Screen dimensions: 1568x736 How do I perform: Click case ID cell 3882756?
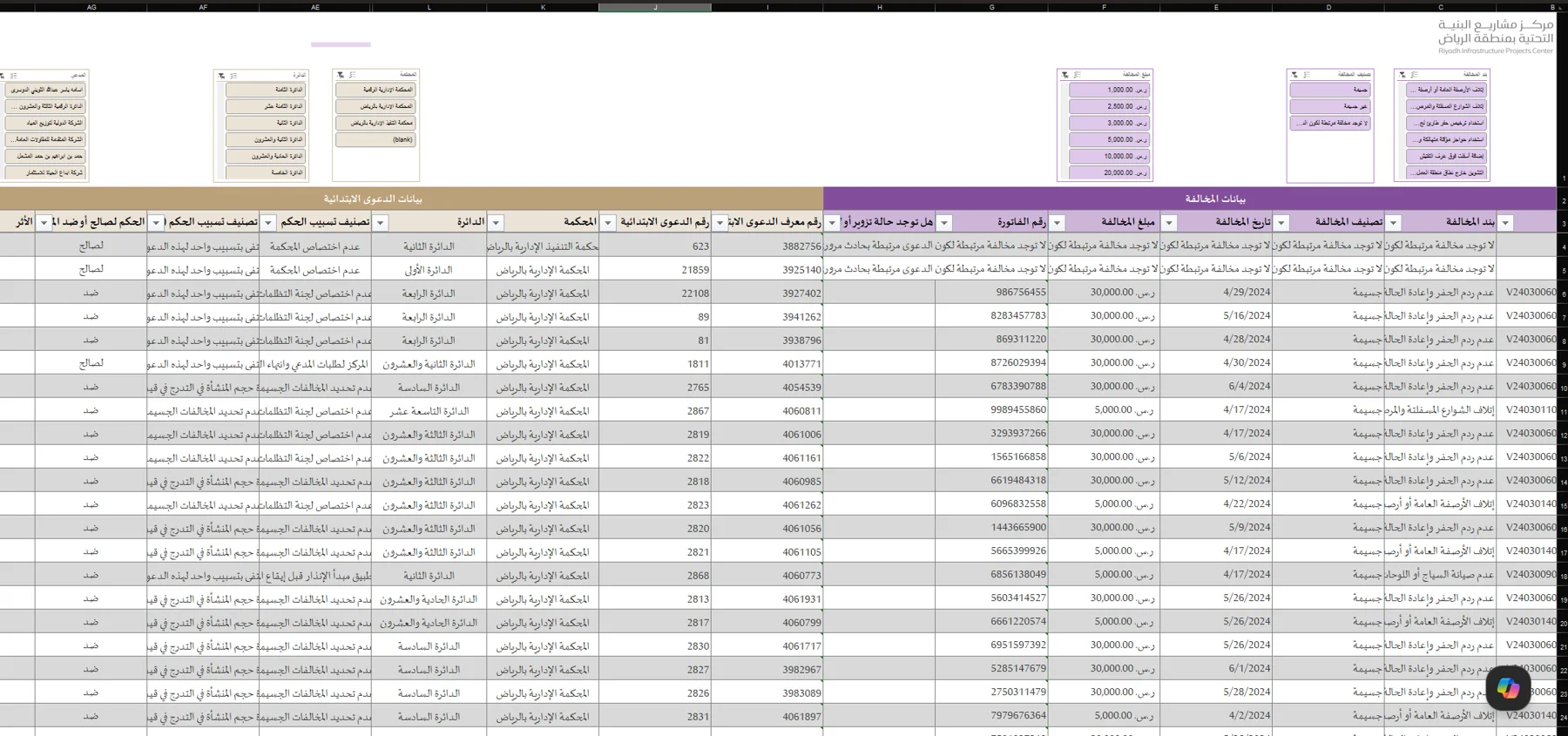click(767, 246)
